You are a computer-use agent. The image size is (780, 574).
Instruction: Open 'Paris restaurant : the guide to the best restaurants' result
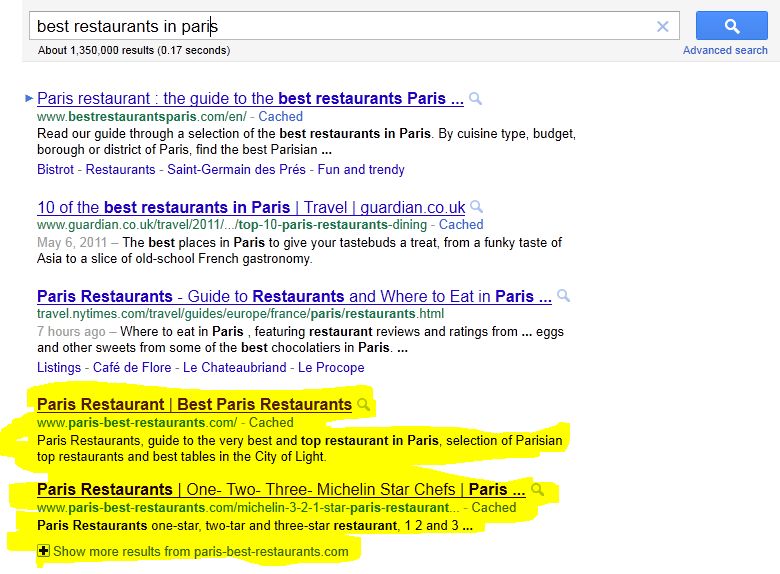coord(250,98)
